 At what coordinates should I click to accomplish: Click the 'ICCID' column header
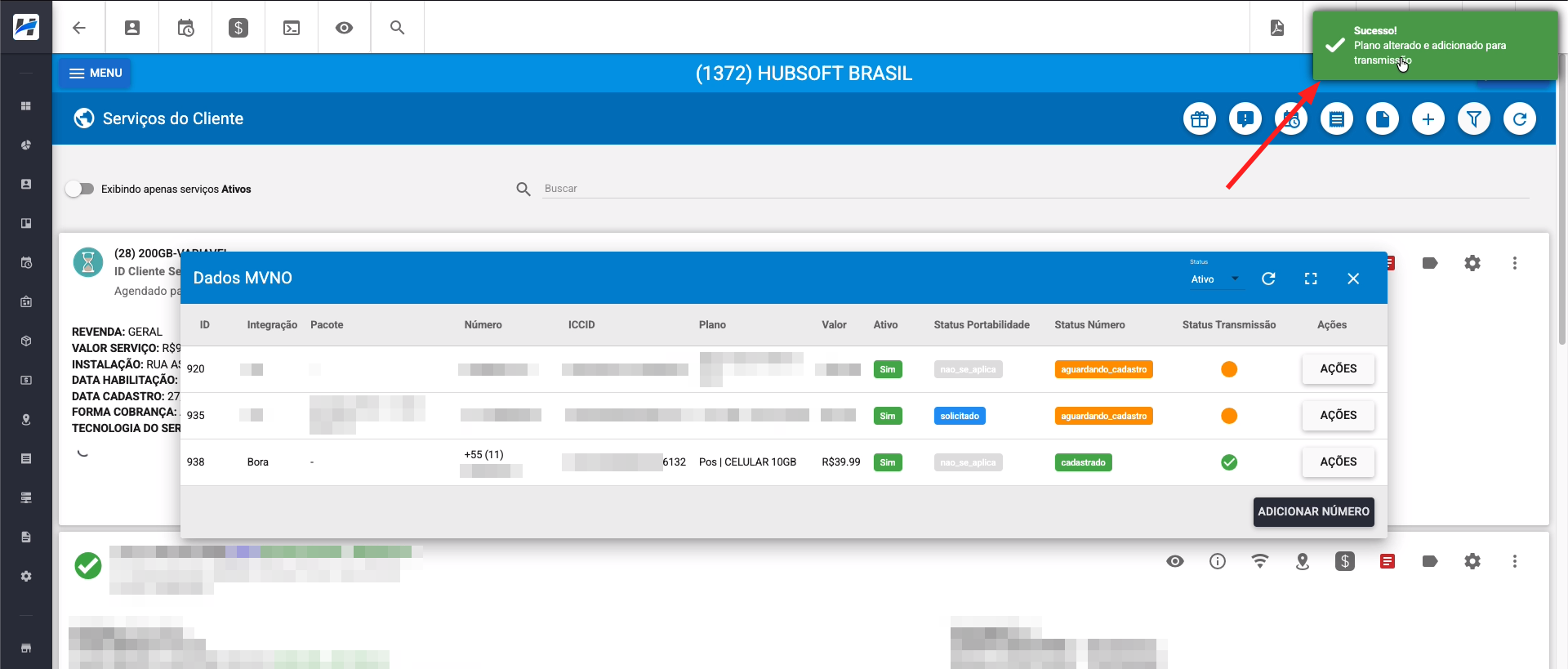[581, 325]
